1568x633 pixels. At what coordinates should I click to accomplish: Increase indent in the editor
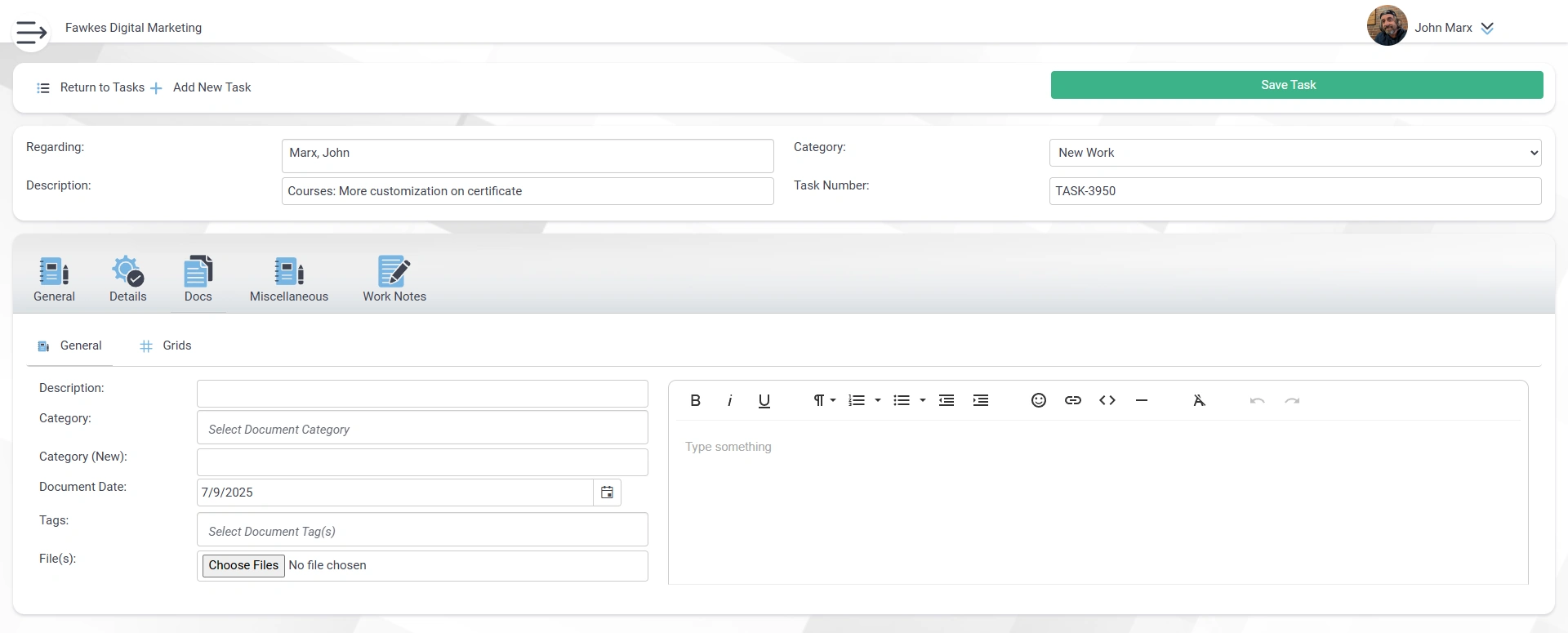click(x=981, y=400)
